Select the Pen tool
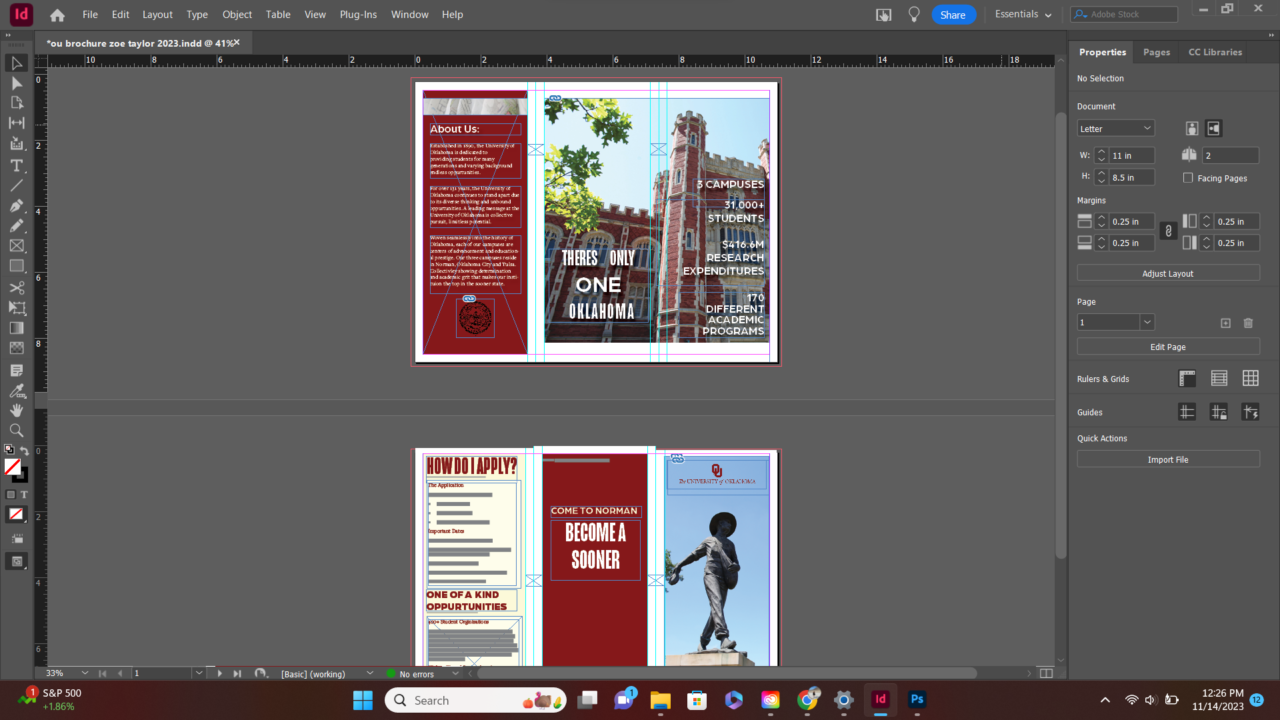 pos(17,205)
